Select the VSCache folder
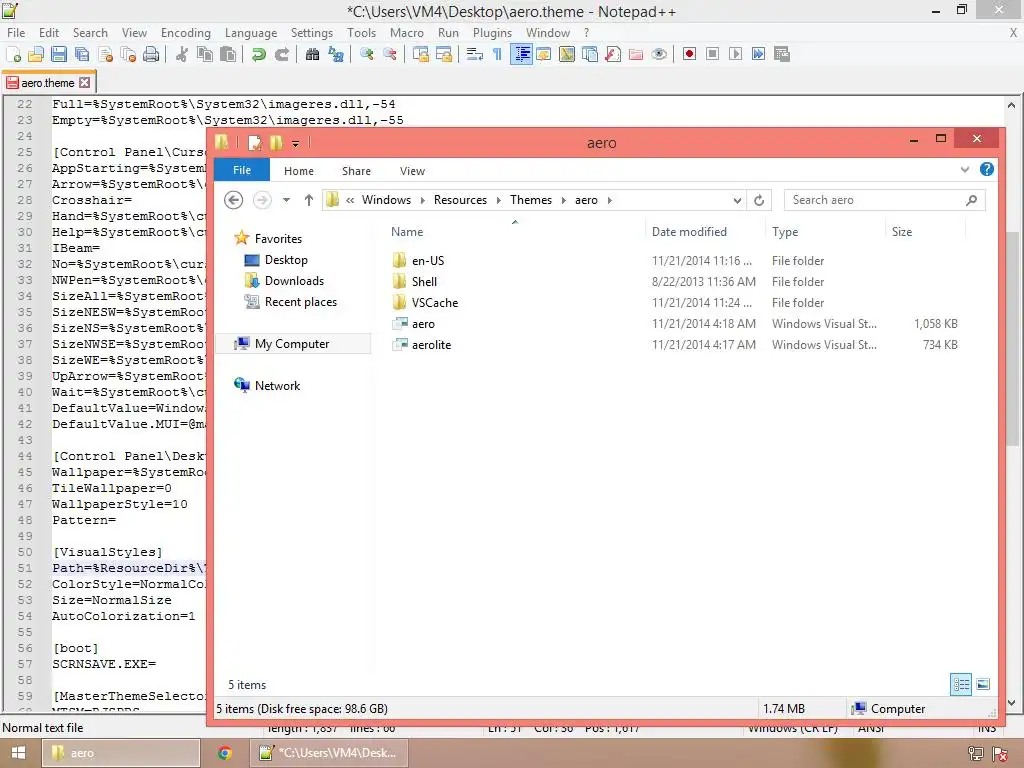 434,302
